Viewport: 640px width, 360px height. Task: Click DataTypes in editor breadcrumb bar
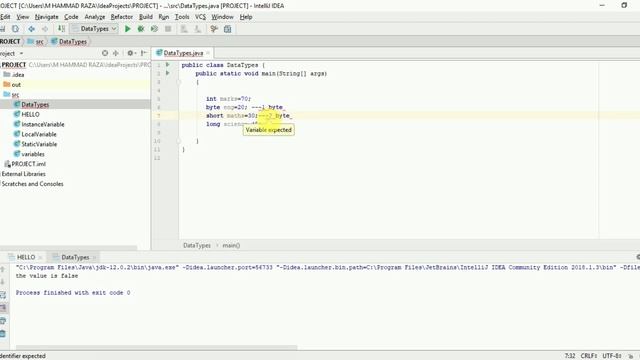pyautogui.click(x=197, y=245)
